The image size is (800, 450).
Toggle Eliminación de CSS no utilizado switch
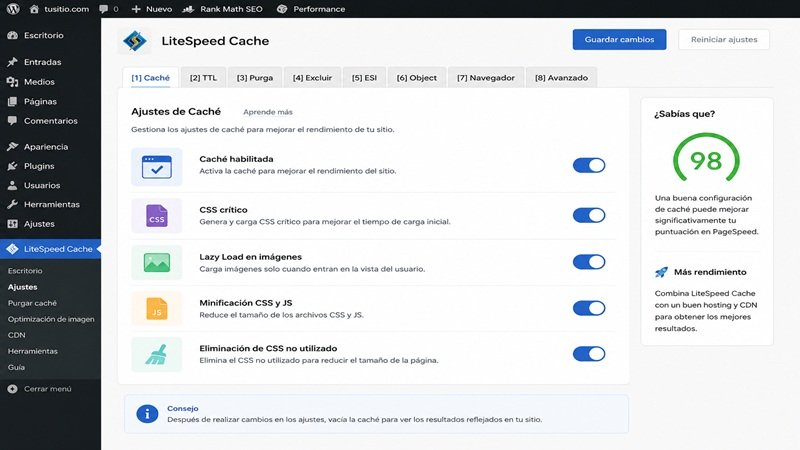tap(589, 354)
